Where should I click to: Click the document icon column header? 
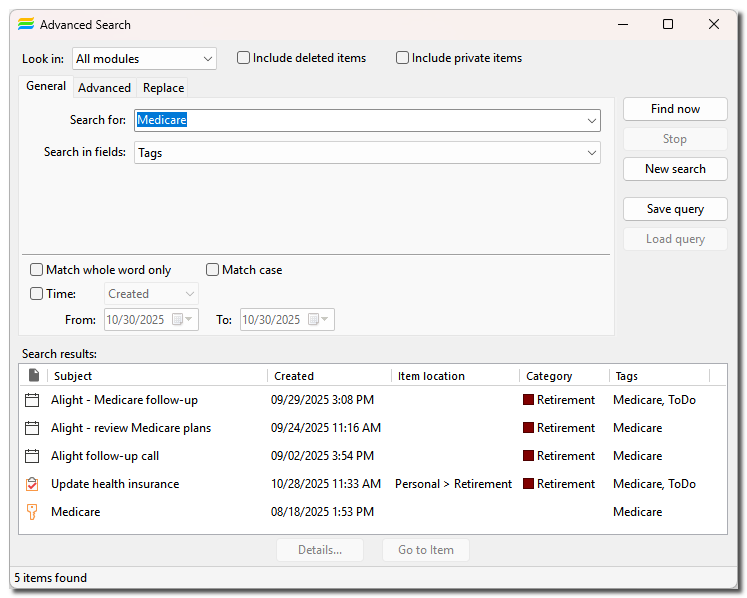pos(33,376)
